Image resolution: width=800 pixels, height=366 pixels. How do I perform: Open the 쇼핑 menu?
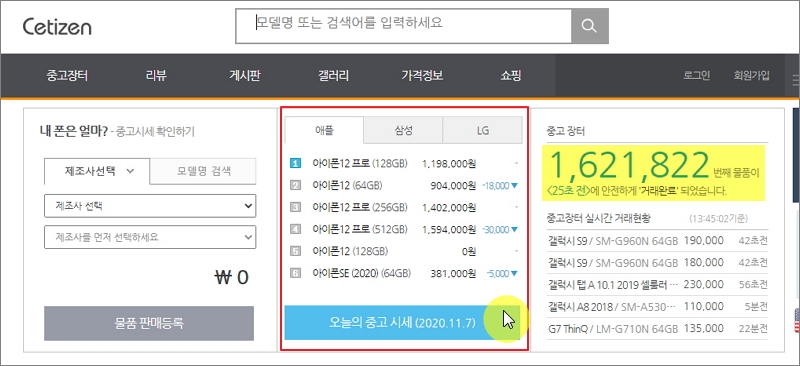[511, 77]
